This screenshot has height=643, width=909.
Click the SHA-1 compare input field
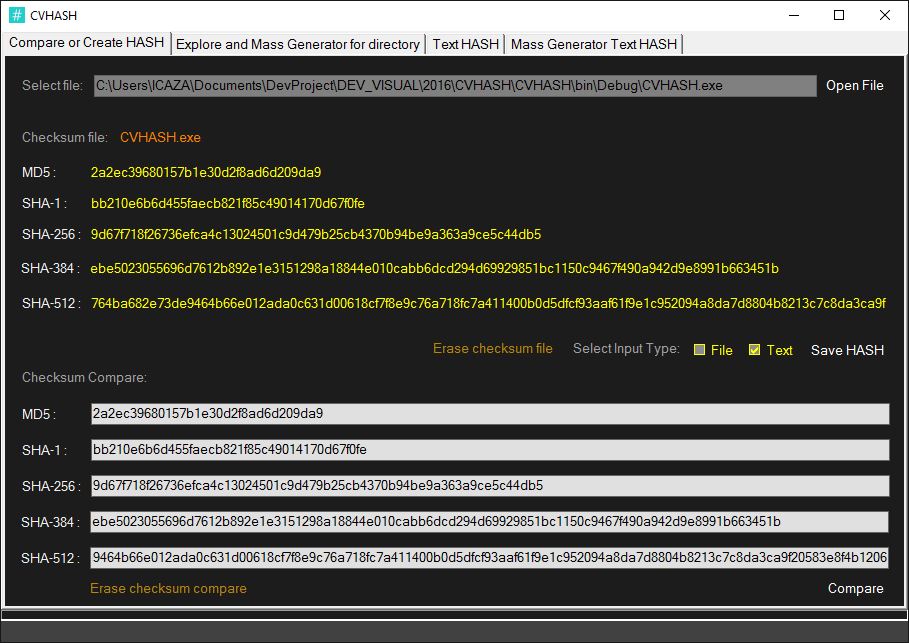click(490, 450)
